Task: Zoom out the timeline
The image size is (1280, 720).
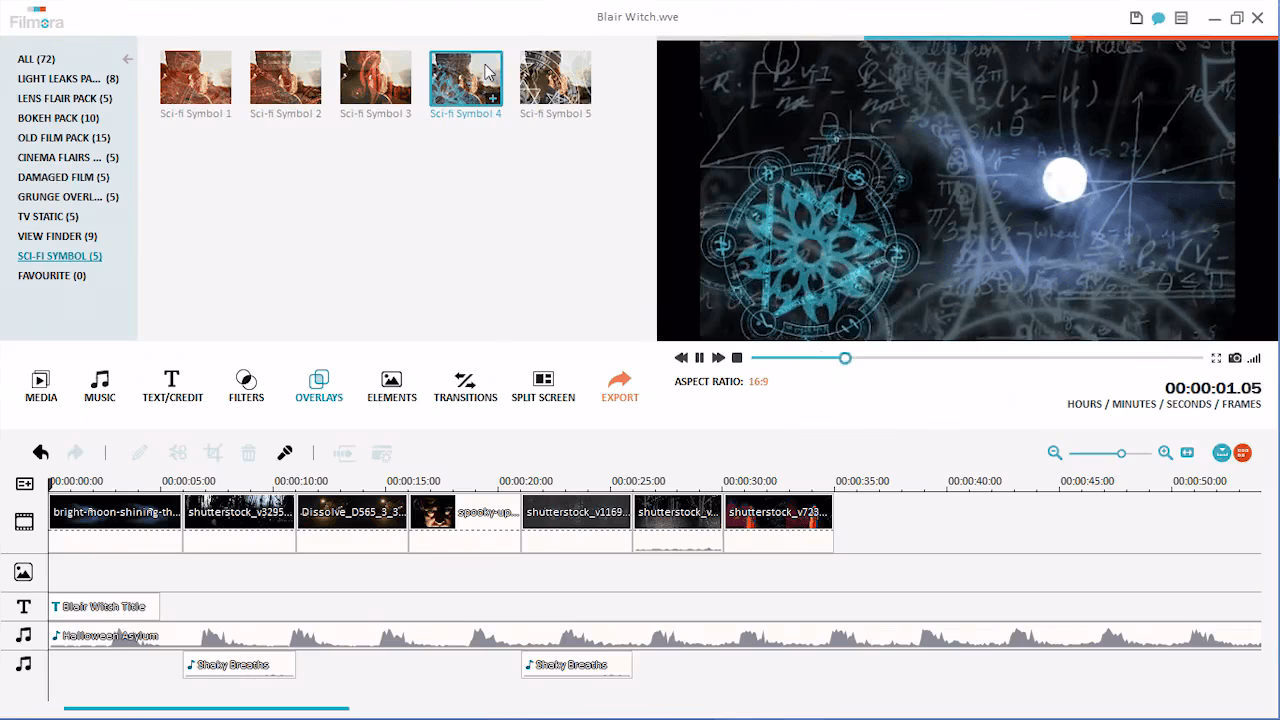Action: coord(1054,453)
